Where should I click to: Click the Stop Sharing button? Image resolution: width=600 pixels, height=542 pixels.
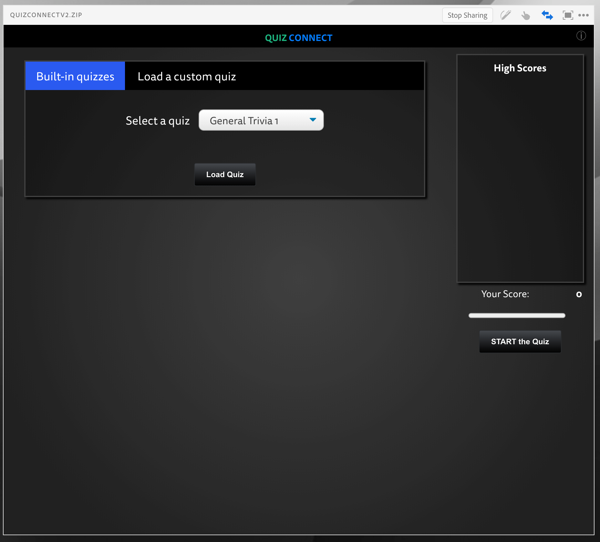coord(467,15)
